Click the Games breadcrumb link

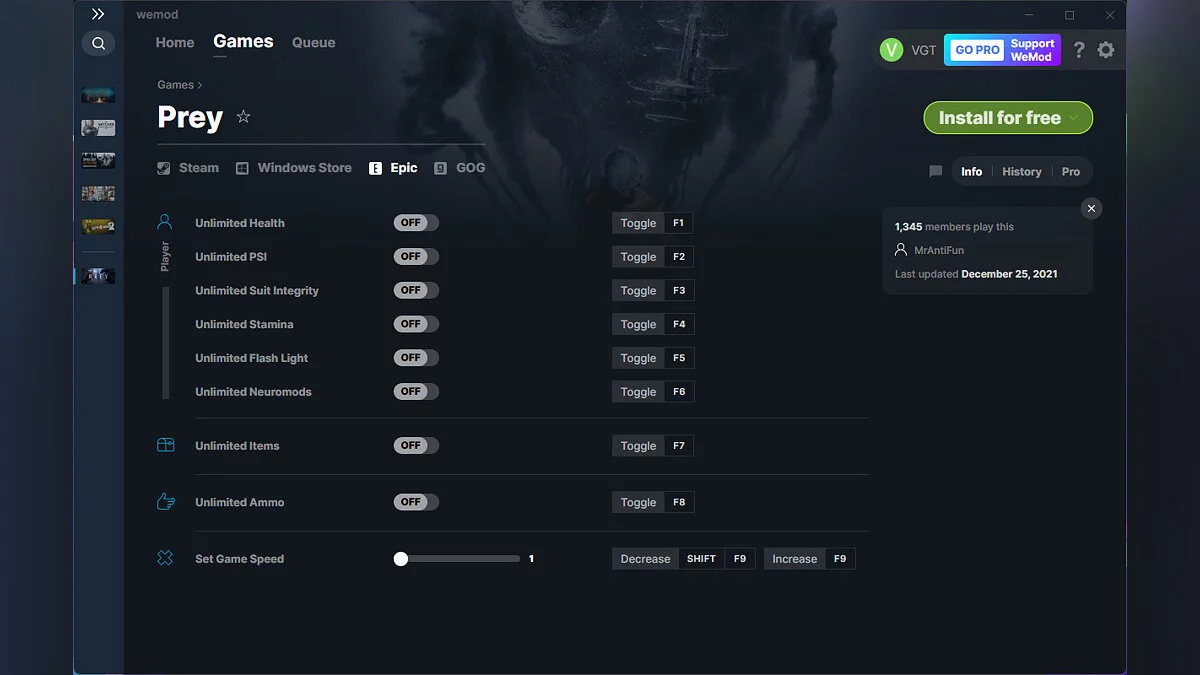(176, 85)
